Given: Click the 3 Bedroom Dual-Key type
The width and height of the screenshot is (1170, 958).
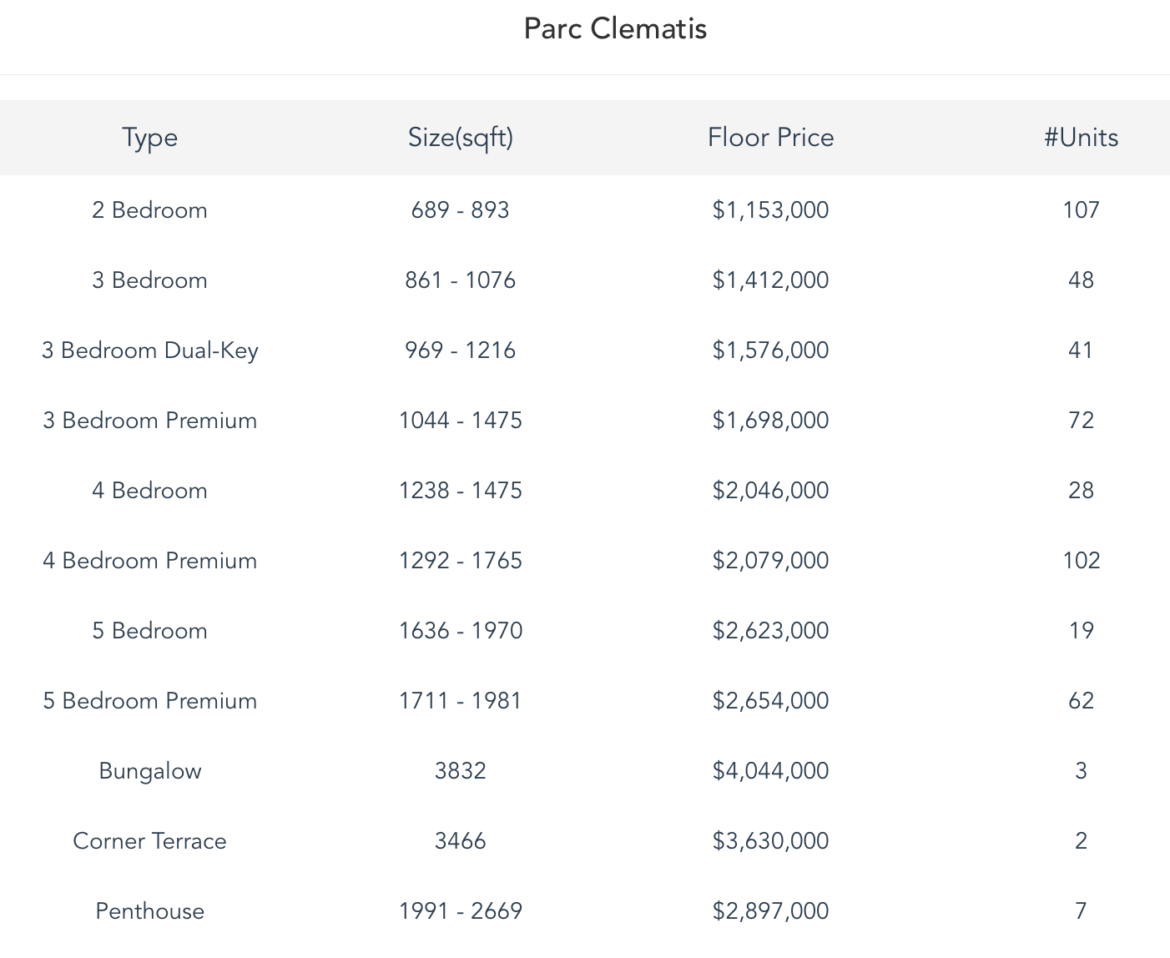Looking at the screenshot, I should coord(149,351).
